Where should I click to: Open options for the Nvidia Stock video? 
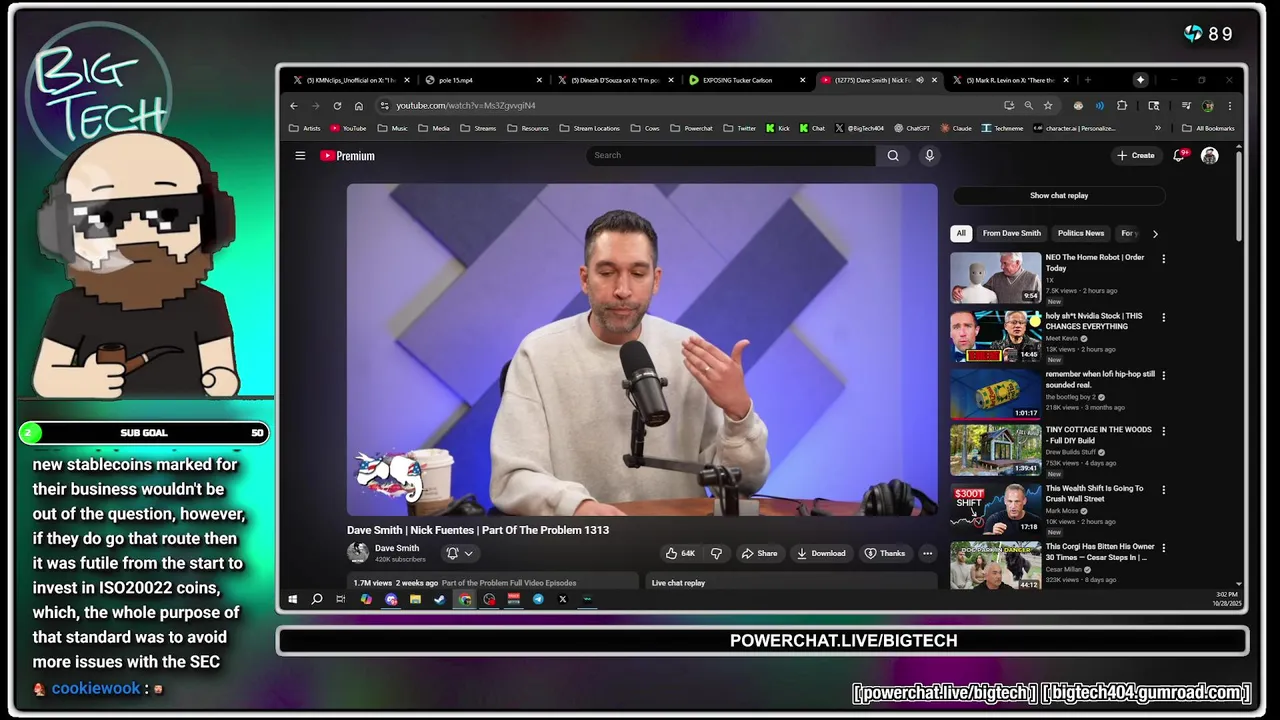[x=1163, y=318]
